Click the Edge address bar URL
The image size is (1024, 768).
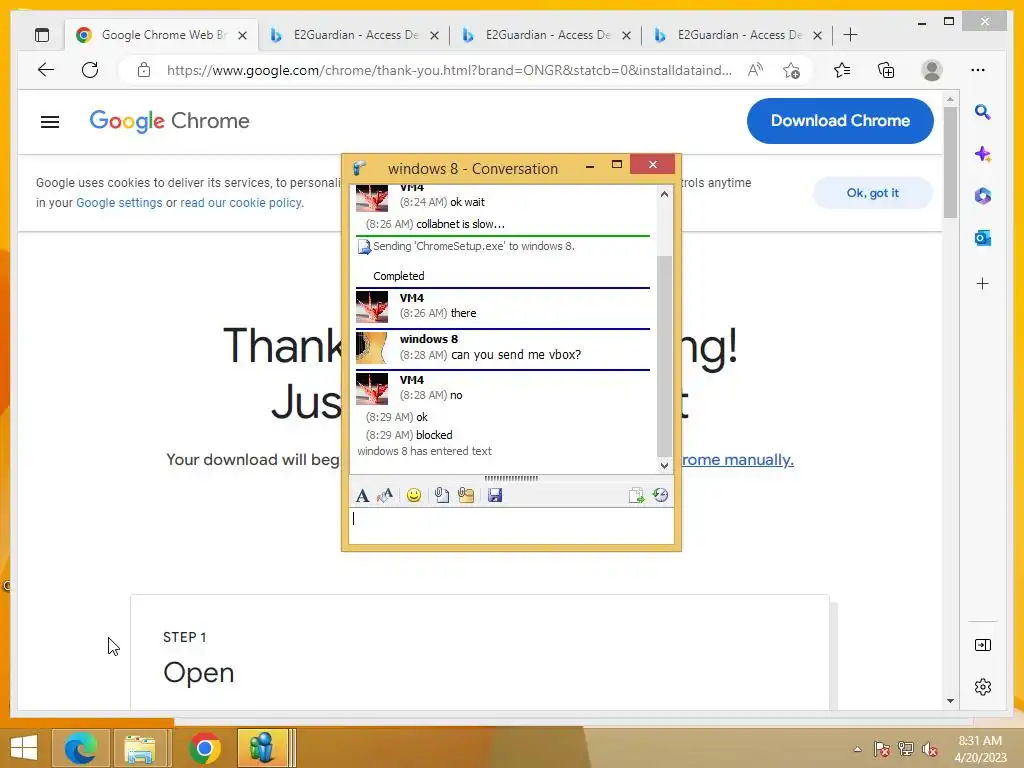pyautogui.click(x=449, y=71)
